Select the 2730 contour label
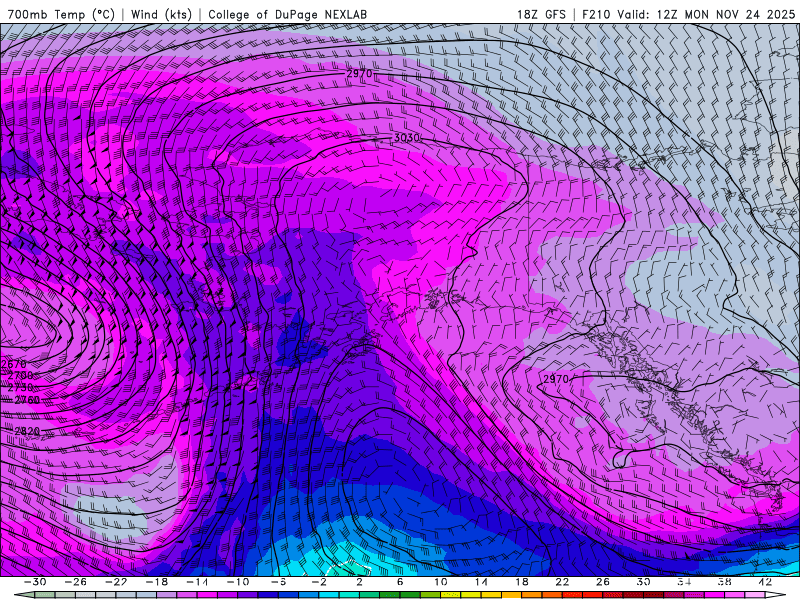The width and height of the screenshot is (800, 600). tap(20, 388)
